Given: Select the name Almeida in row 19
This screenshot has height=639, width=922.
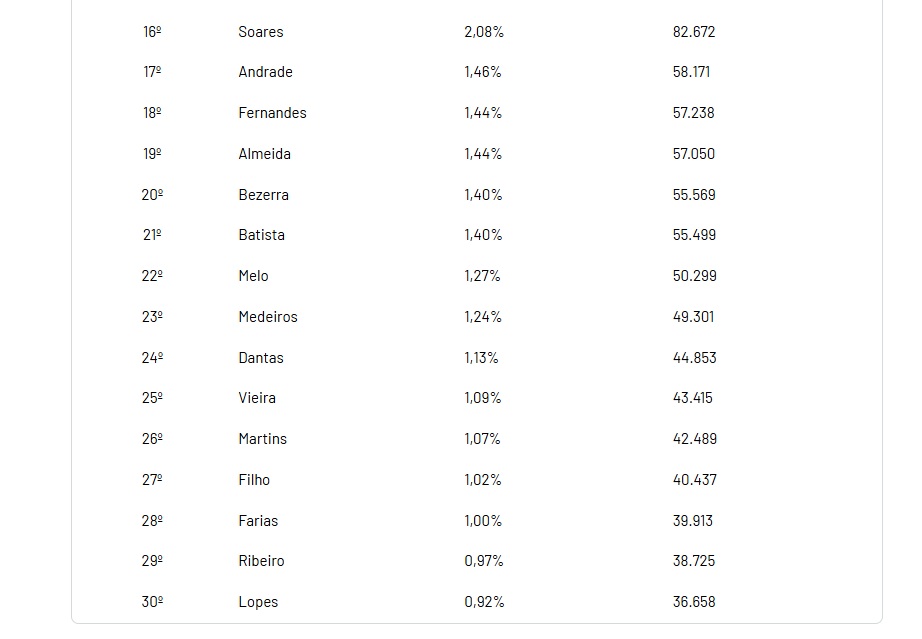Looking at the screenshot, I should 264,154.
